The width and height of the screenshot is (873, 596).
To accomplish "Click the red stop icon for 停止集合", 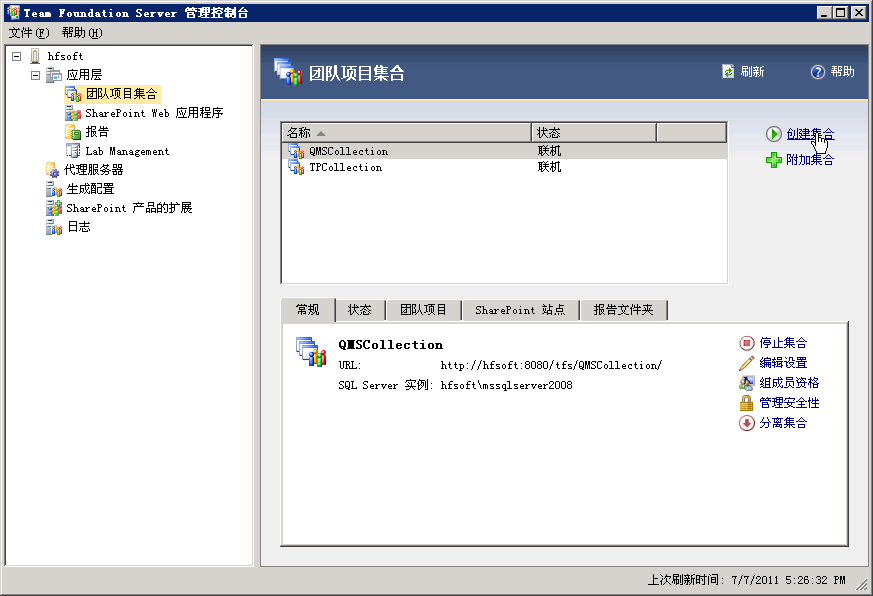I will point(747,343).
